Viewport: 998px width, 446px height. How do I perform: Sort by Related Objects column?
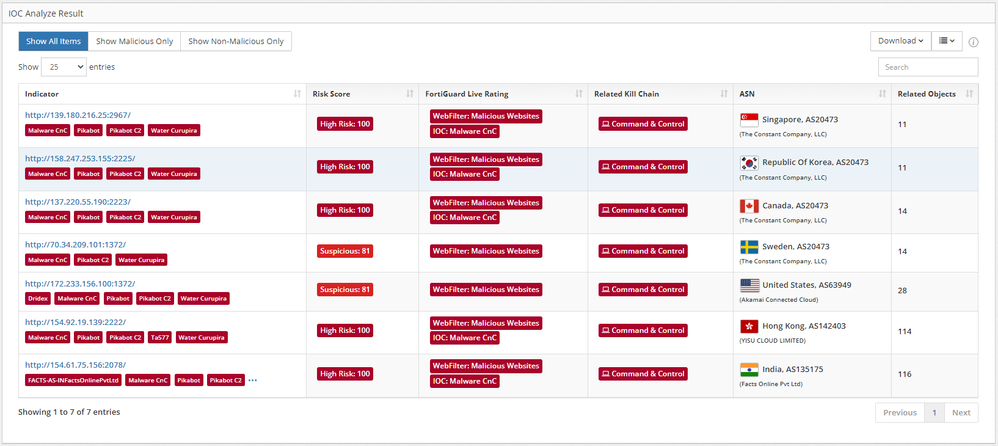[934, 94]
